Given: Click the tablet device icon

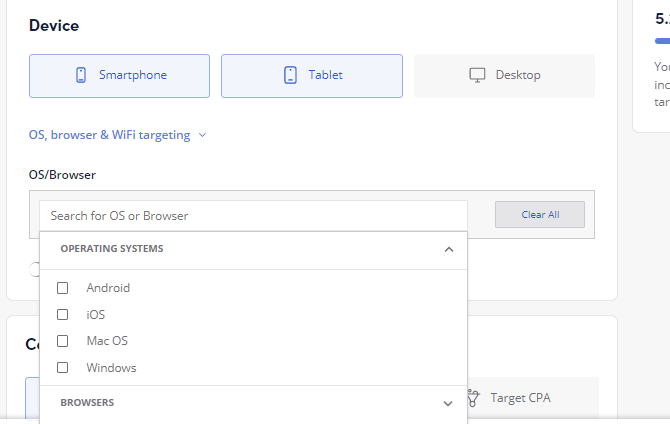Looking at the screenshot, I should coord(290,75).
